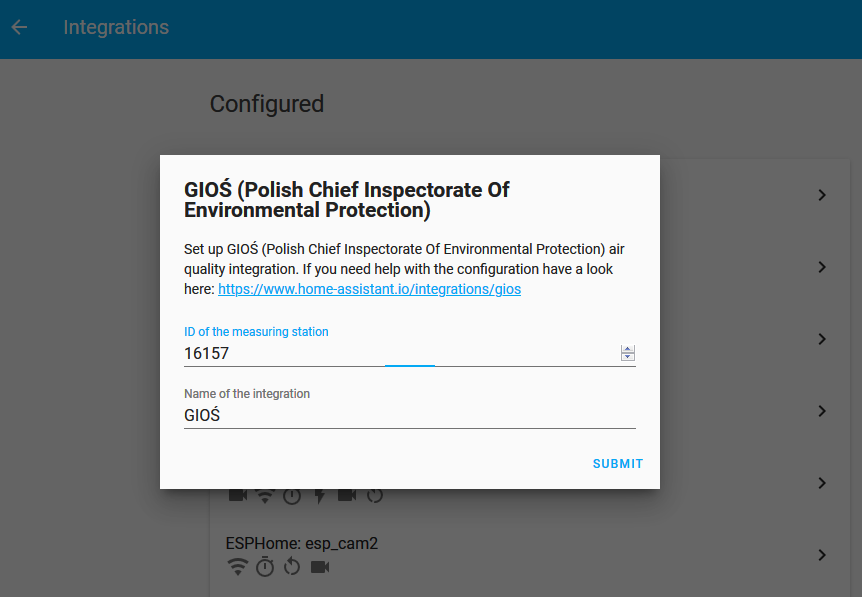Viewport: 862px width, 597px height.
Task: Increase the station ID with the up arrow
Action: (628, 349)
